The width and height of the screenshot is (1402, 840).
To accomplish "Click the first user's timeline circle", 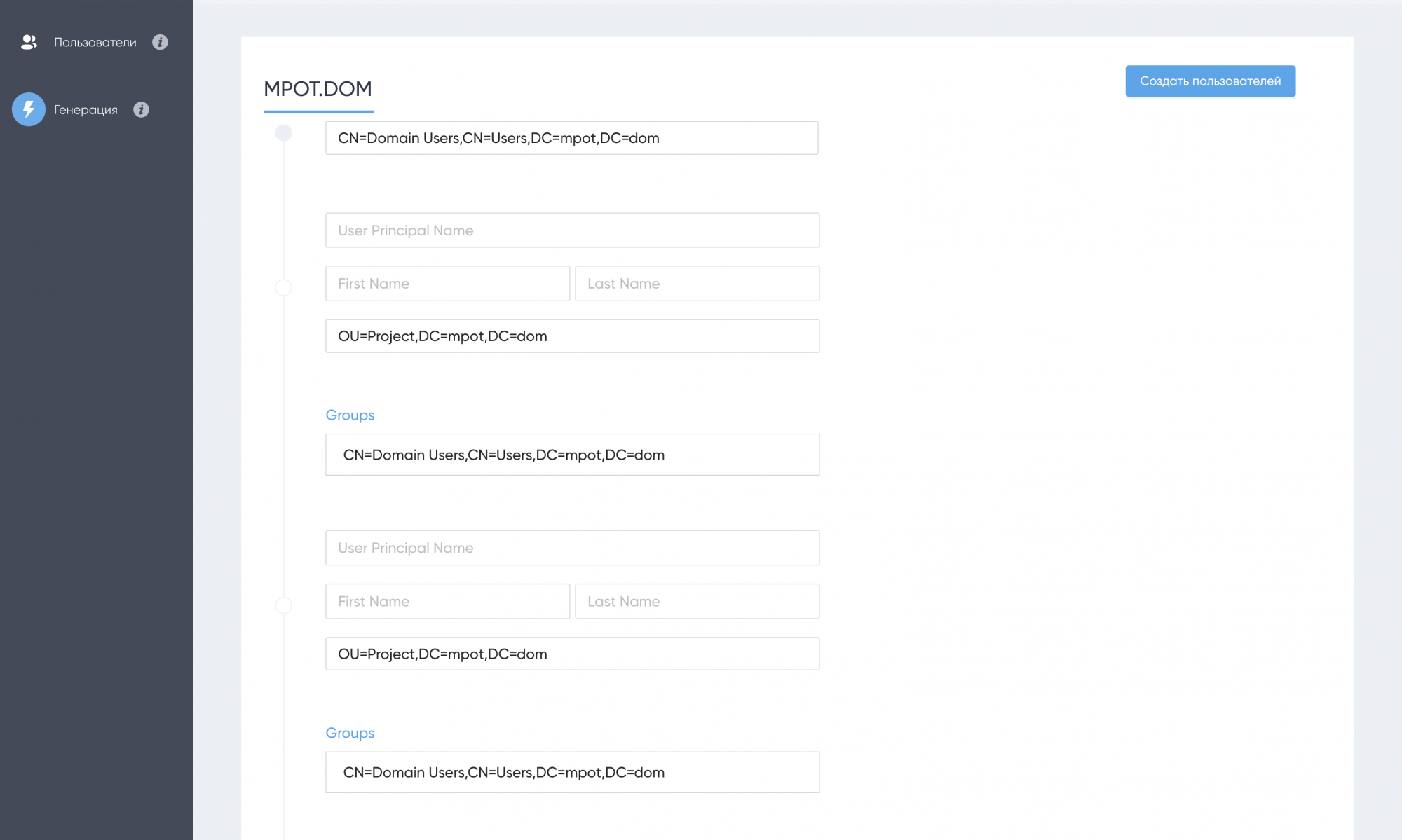I will (283, 287).
